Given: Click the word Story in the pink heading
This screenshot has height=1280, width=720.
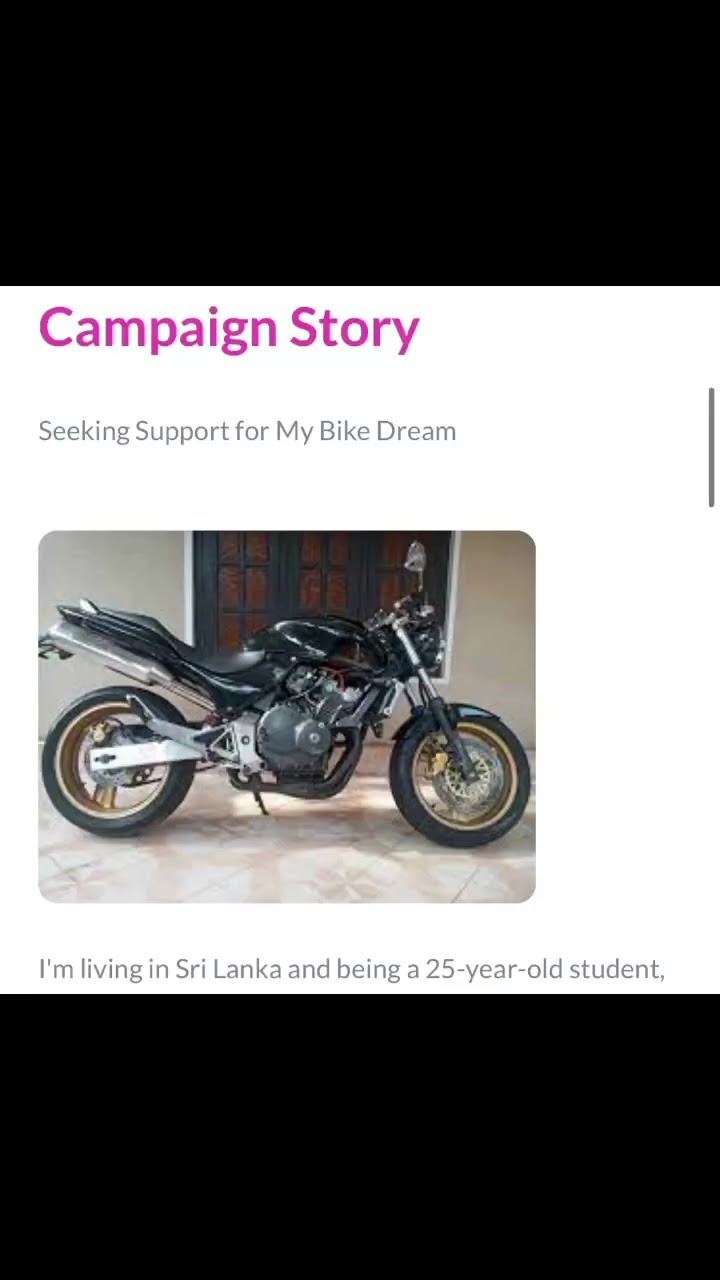Looking at the screenshot, I should click(x=354, y=329).
